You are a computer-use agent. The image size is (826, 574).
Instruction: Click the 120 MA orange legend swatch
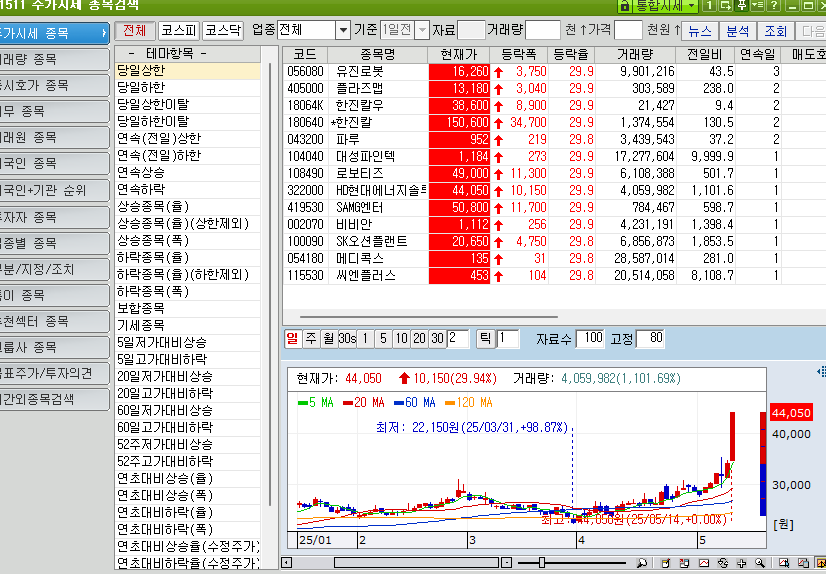449,403
